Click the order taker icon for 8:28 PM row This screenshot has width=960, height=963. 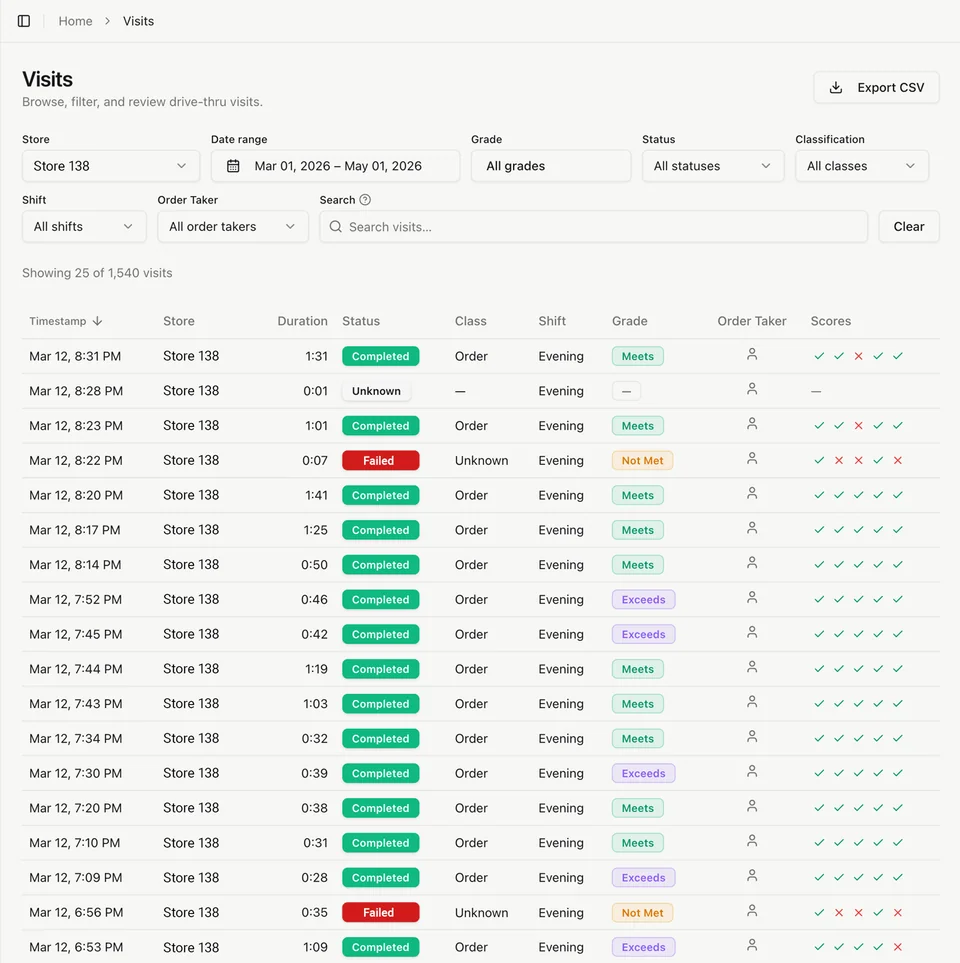click(752, 389)
